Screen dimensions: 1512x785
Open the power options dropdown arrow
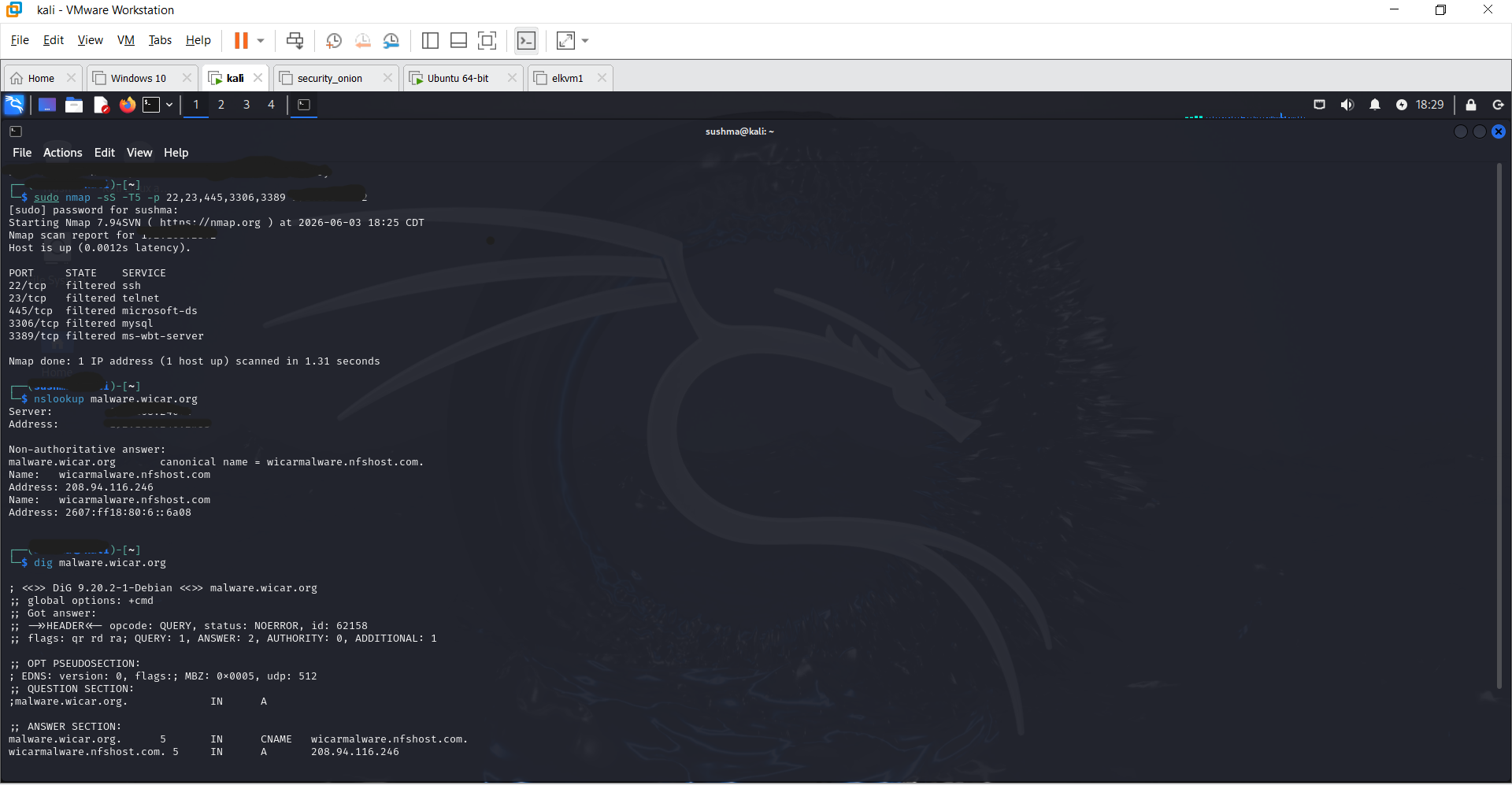261,40
